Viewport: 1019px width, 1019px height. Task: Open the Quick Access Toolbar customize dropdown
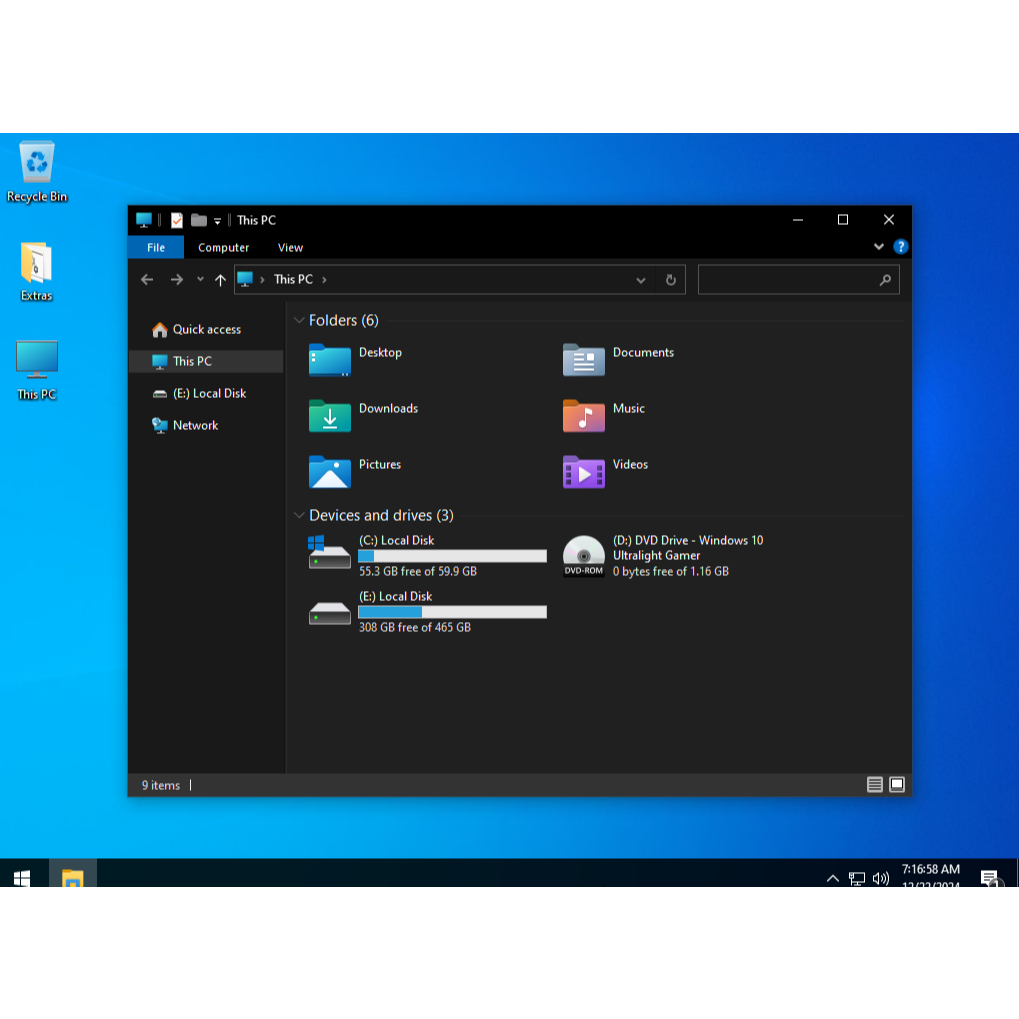click(x=218, y=221)
